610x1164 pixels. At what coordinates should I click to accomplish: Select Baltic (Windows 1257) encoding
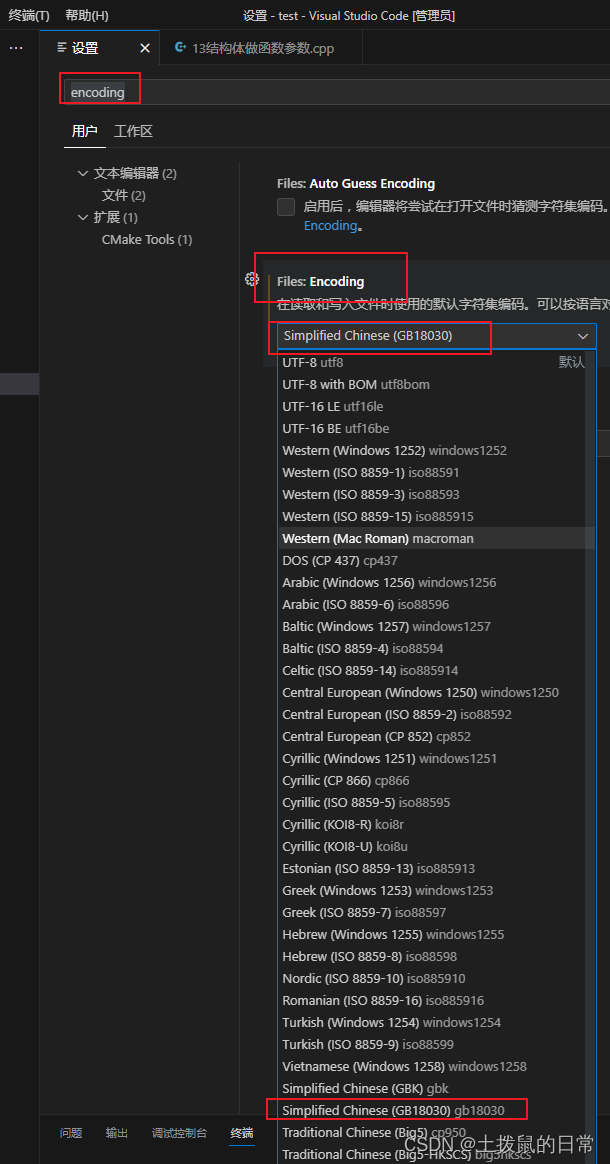436,627
